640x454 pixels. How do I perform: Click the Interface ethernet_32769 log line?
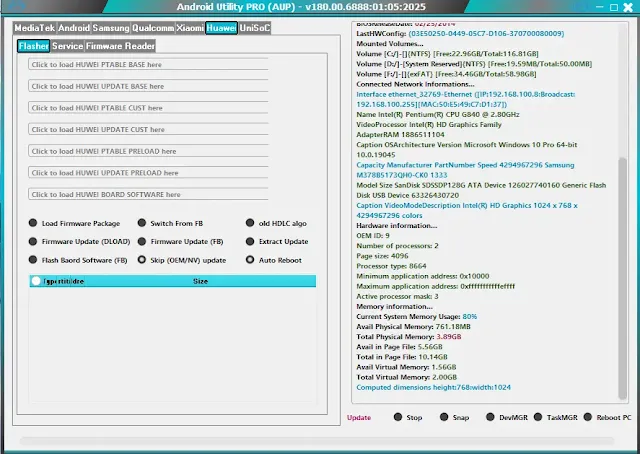click(x=466, y=99)
